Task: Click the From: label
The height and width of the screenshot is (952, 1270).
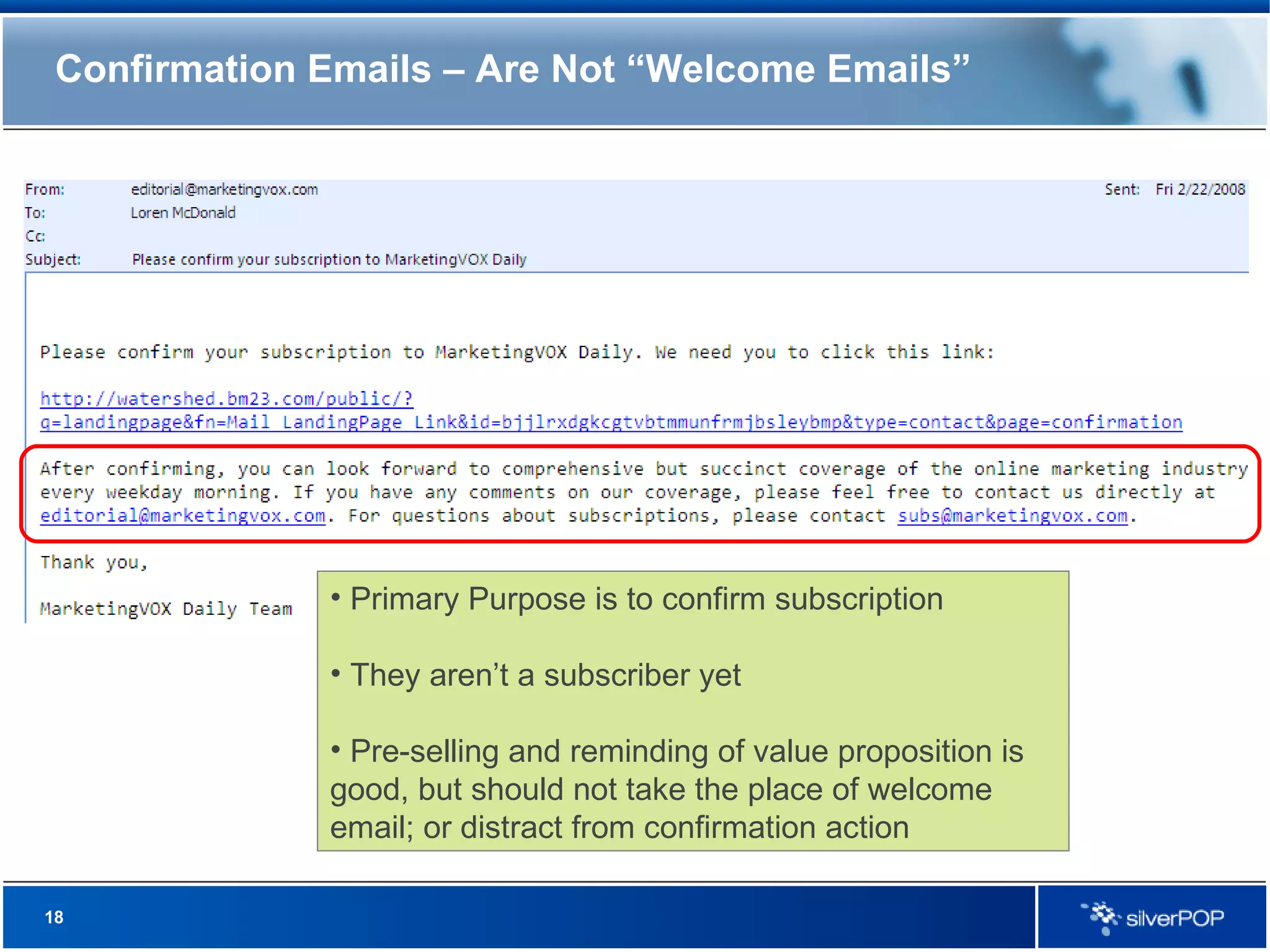Action: (45, 189)
